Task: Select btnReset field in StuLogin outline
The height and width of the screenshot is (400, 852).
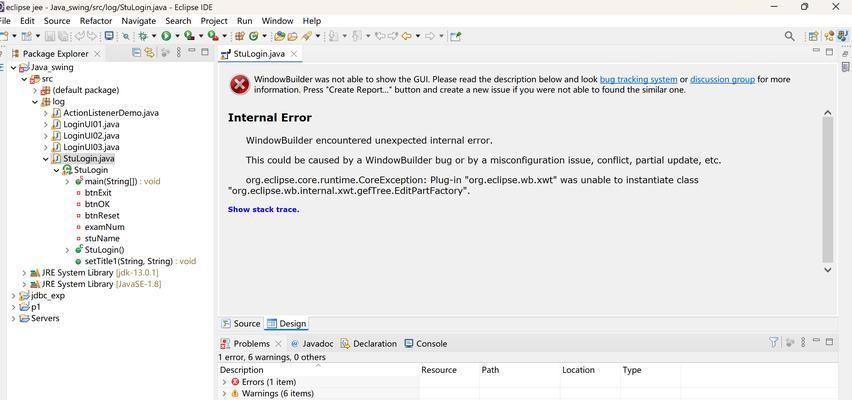Action: (102, 216)
